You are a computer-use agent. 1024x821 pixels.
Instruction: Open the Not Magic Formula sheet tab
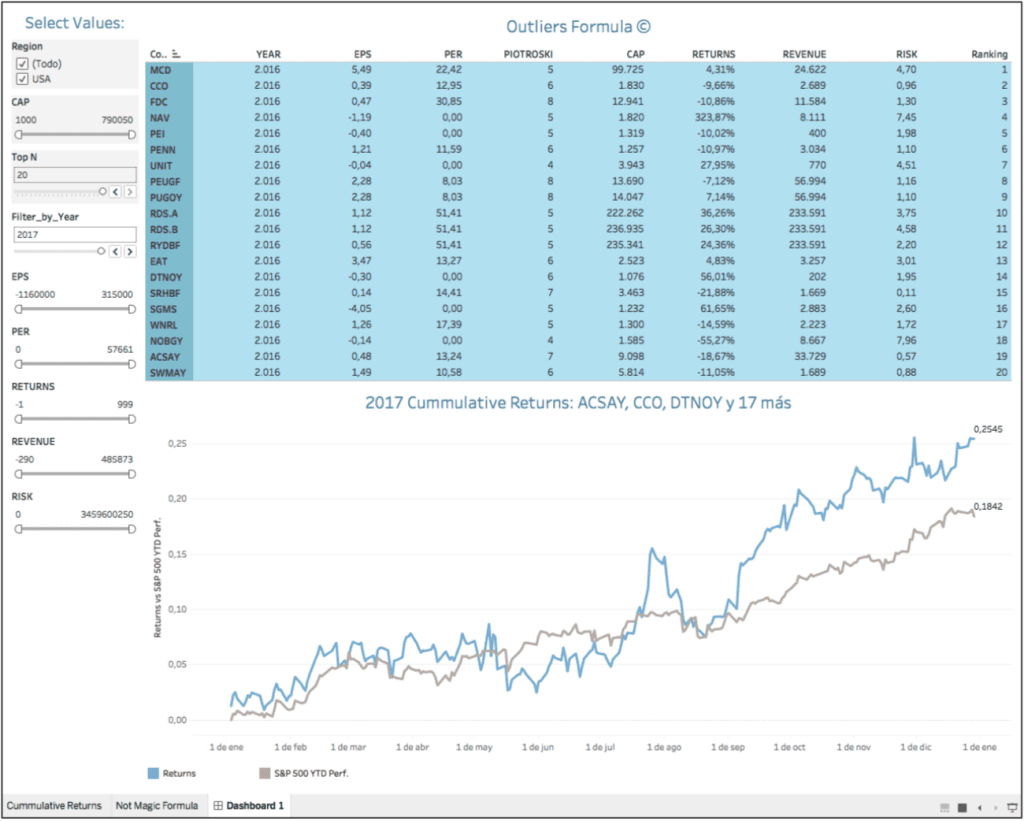pos(157,806)
